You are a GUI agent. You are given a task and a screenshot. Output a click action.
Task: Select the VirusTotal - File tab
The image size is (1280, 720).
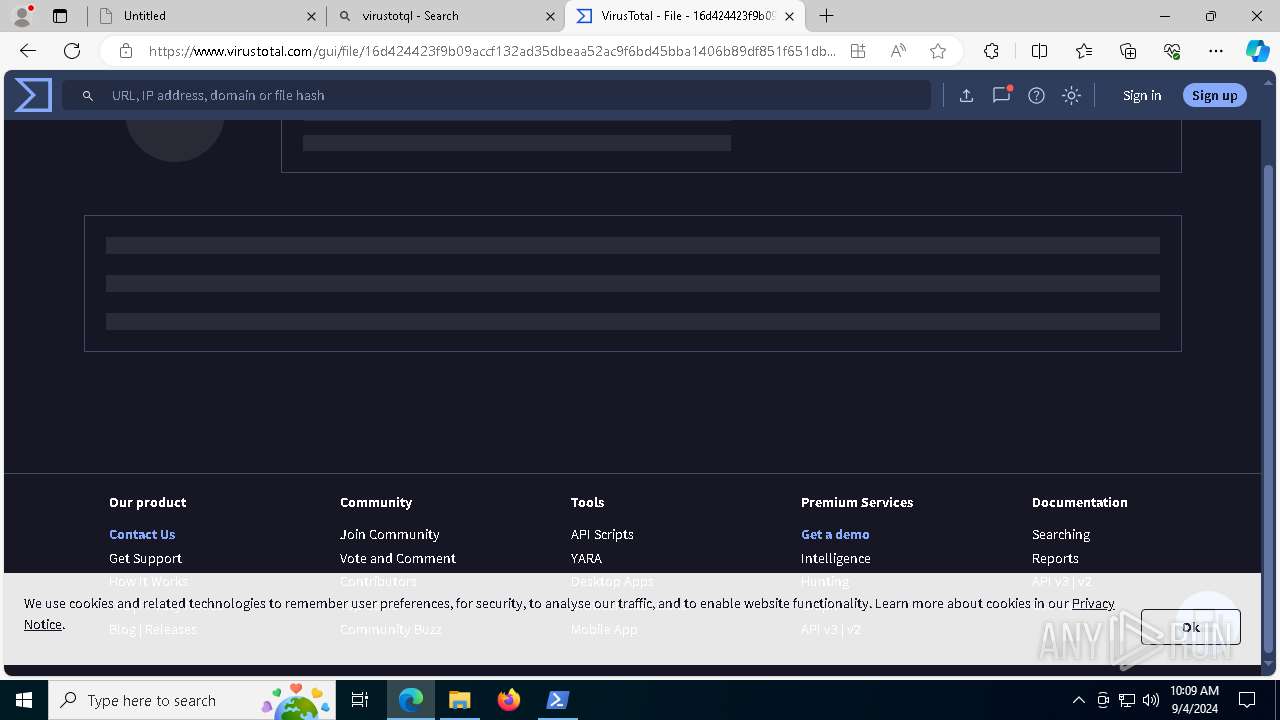(x=685, y=16)
